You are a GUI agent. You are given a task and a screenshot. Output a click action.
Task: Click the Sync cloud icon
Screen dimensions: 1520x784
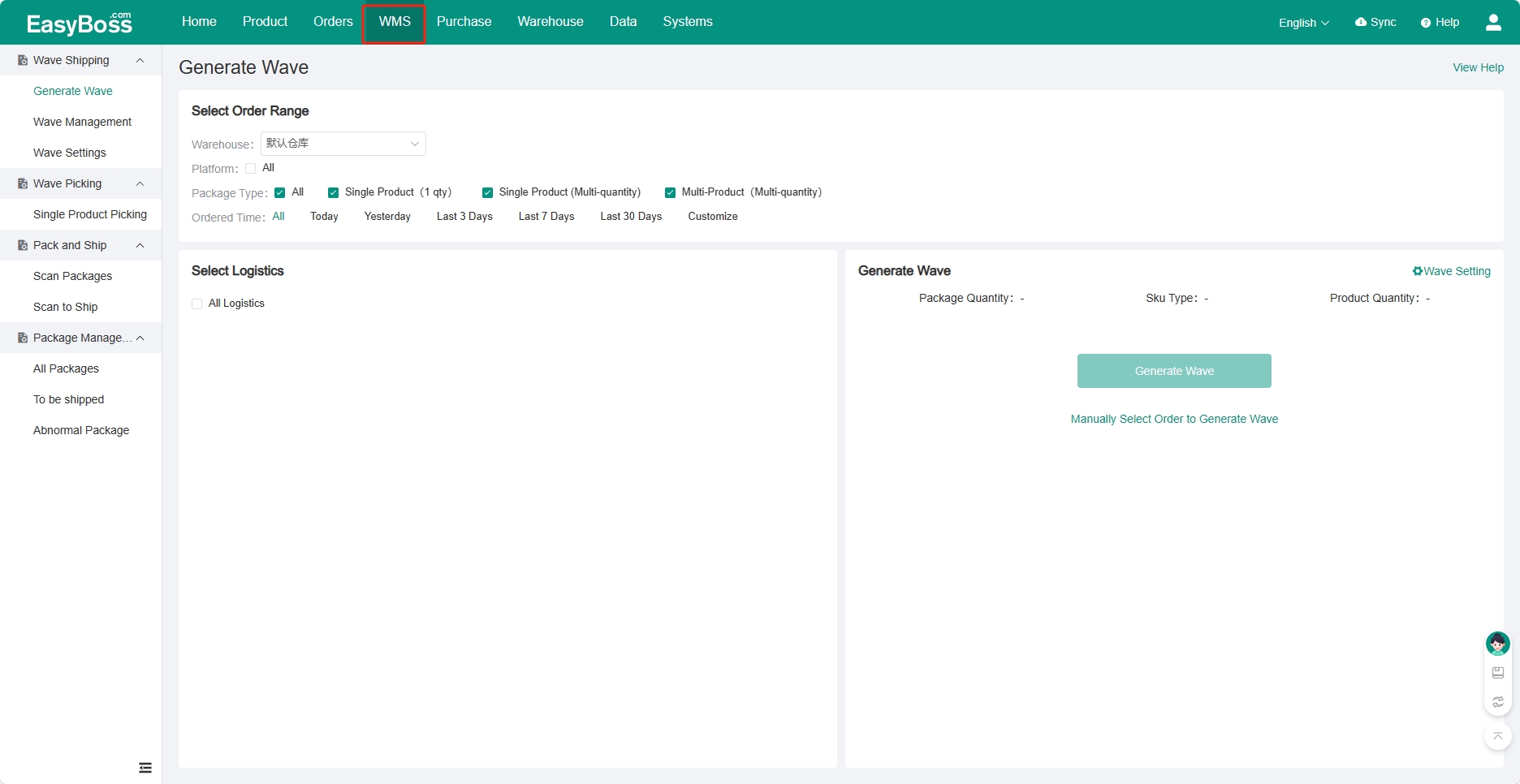pos(1361,22)
